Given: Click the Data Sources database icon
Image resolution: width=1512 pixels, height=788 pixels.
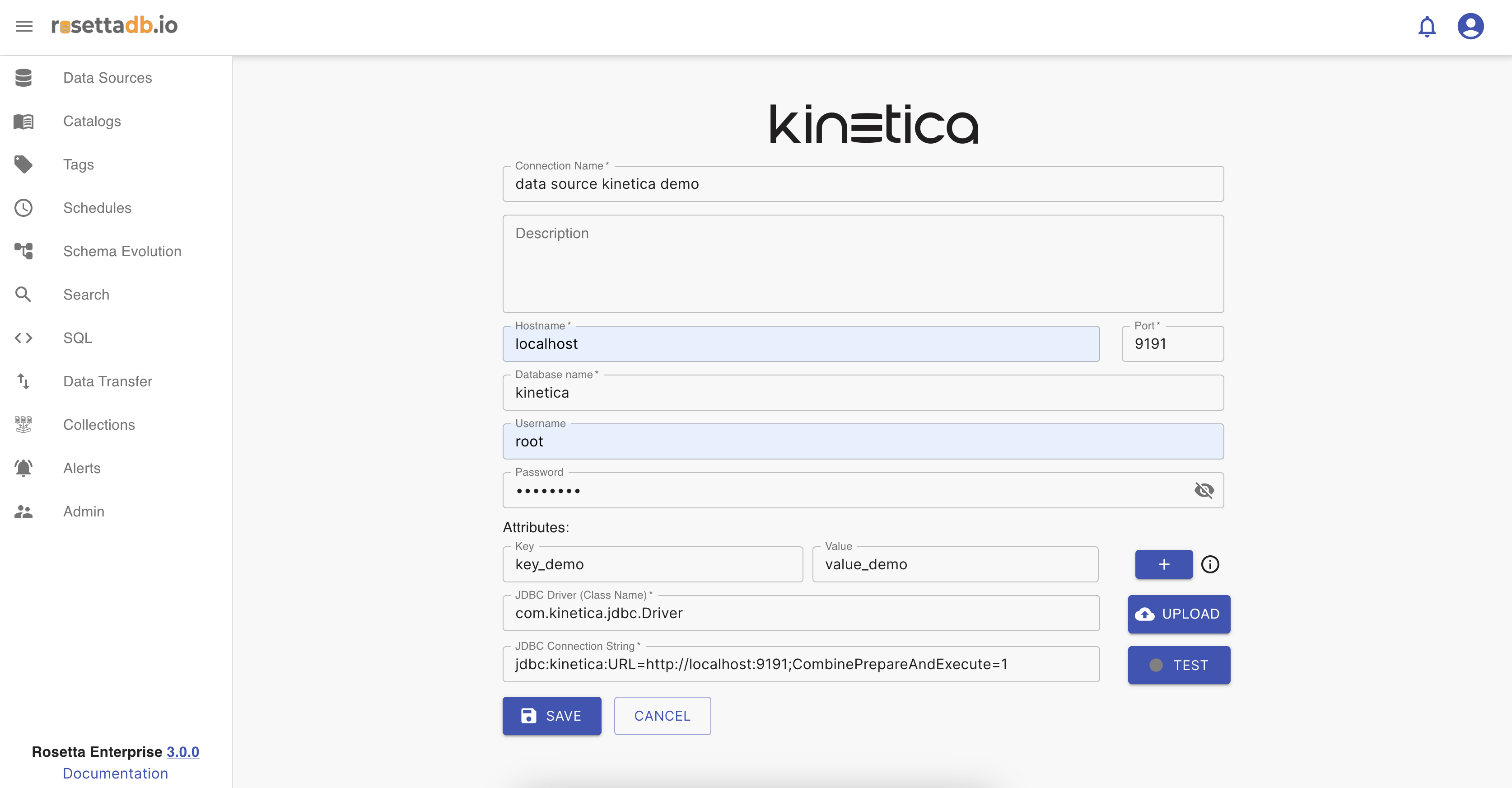Looking at the screenshot, I should (23, 78).
